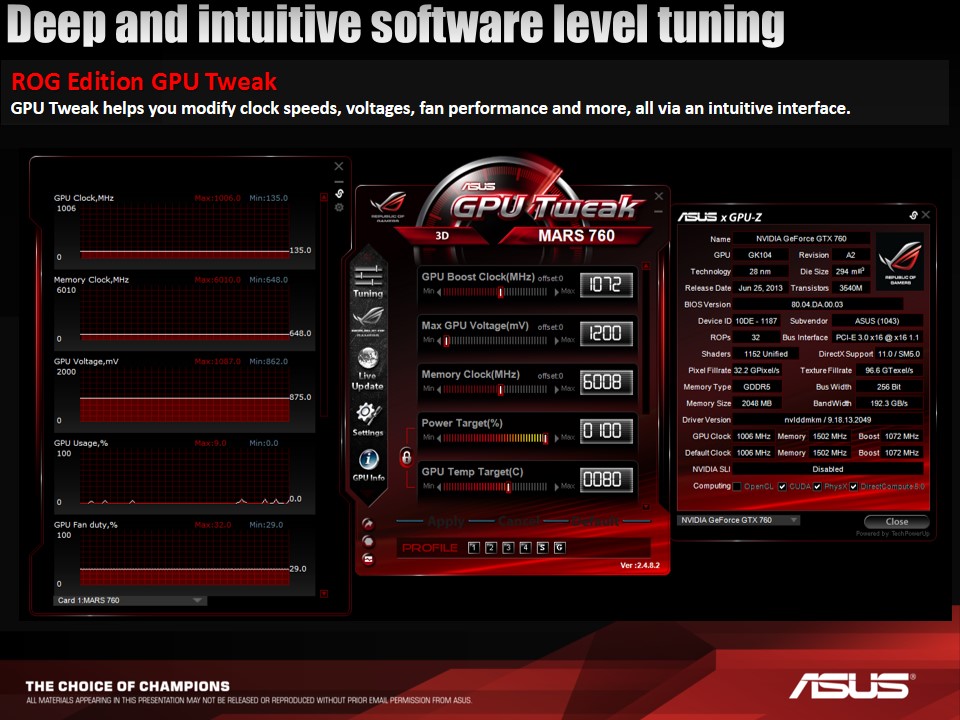Click the G profile button
The height and width of the screenshot is (720, 960).
pyautogui.click(x=559, y=548)
